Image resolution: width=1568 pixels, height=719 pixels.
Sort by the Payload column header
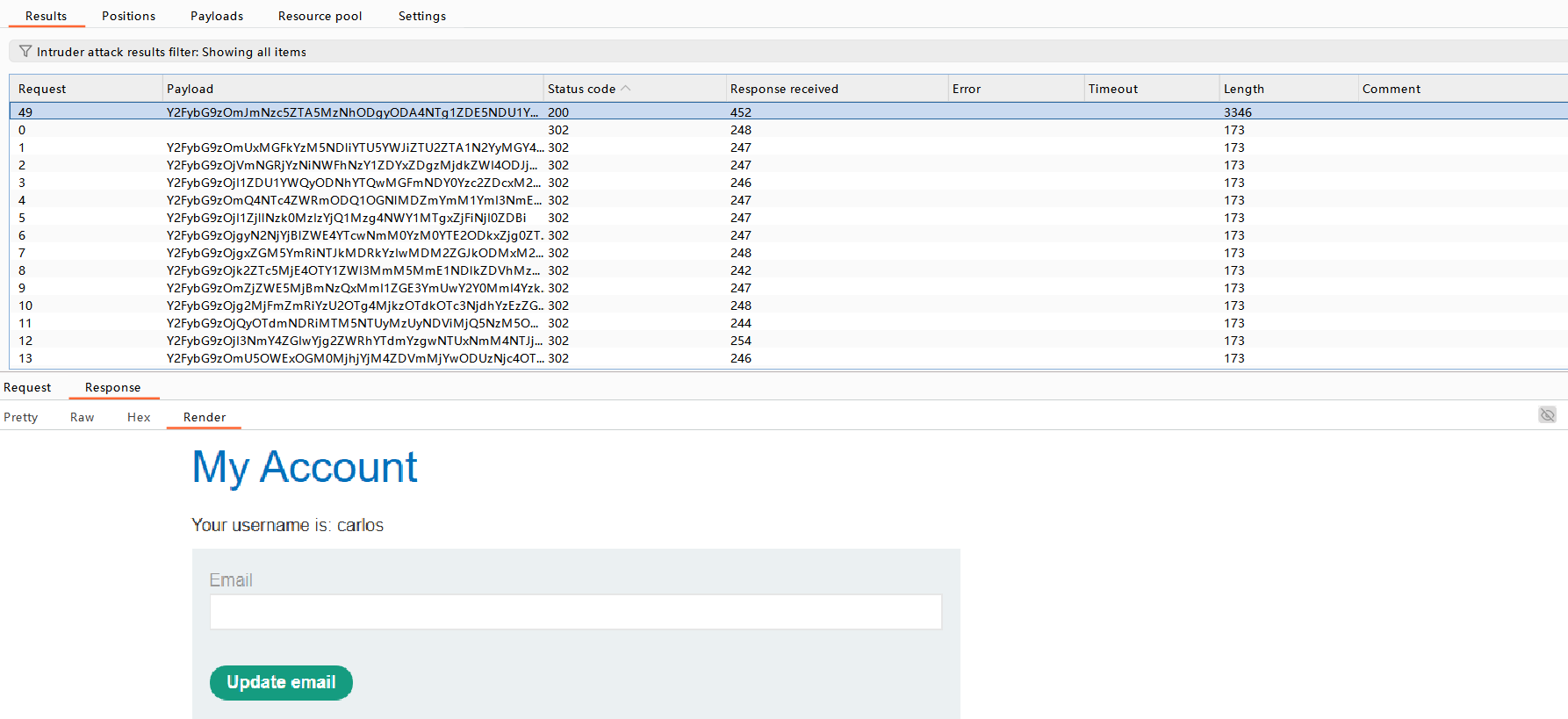[190, 89]
